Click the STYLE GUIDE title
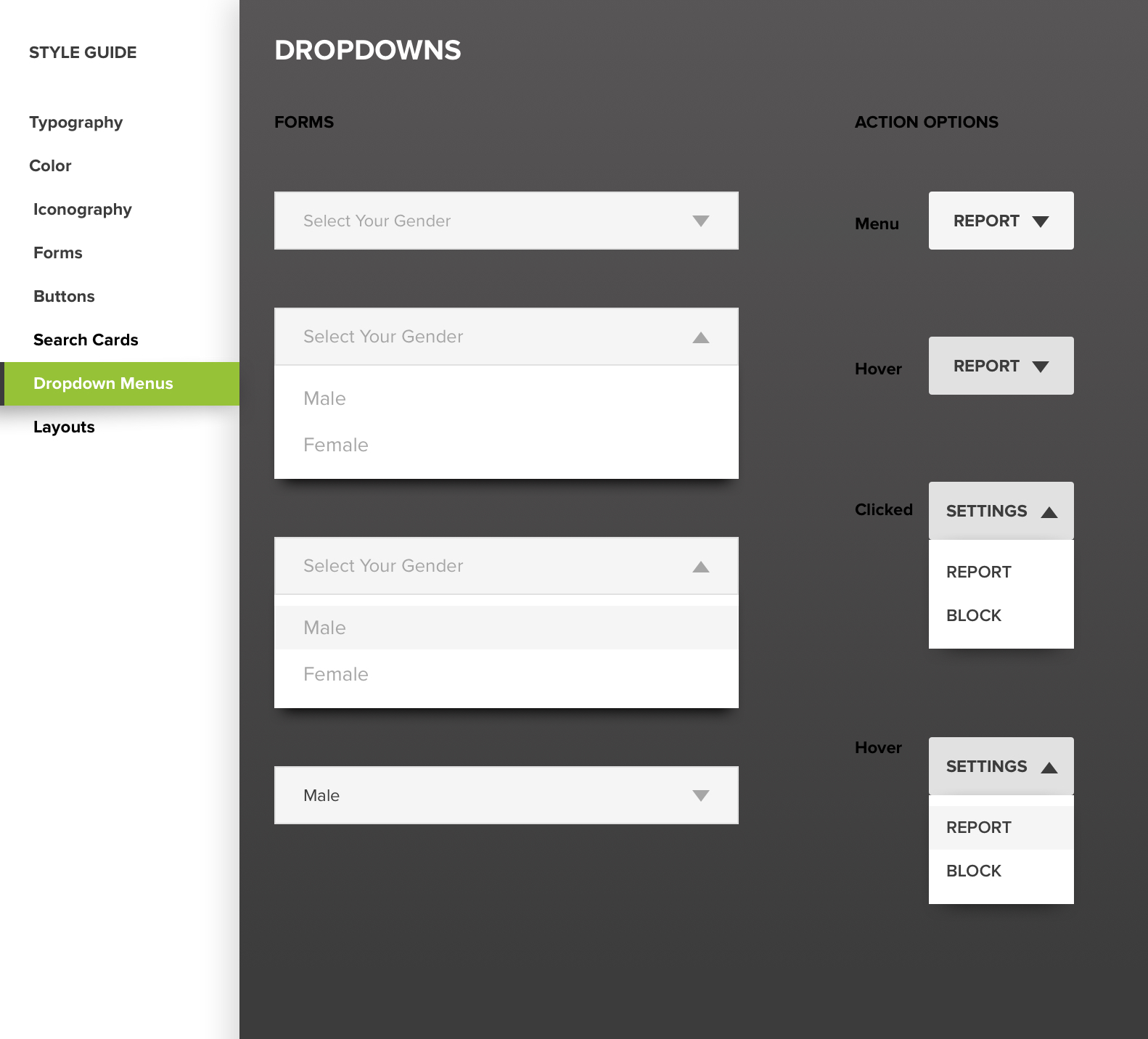1148x1039 pixels. tap(83, 52)
